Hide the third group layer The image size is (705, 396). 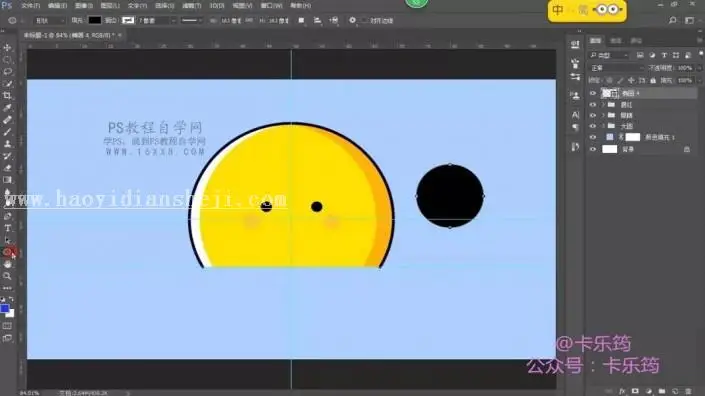point(593,126)
